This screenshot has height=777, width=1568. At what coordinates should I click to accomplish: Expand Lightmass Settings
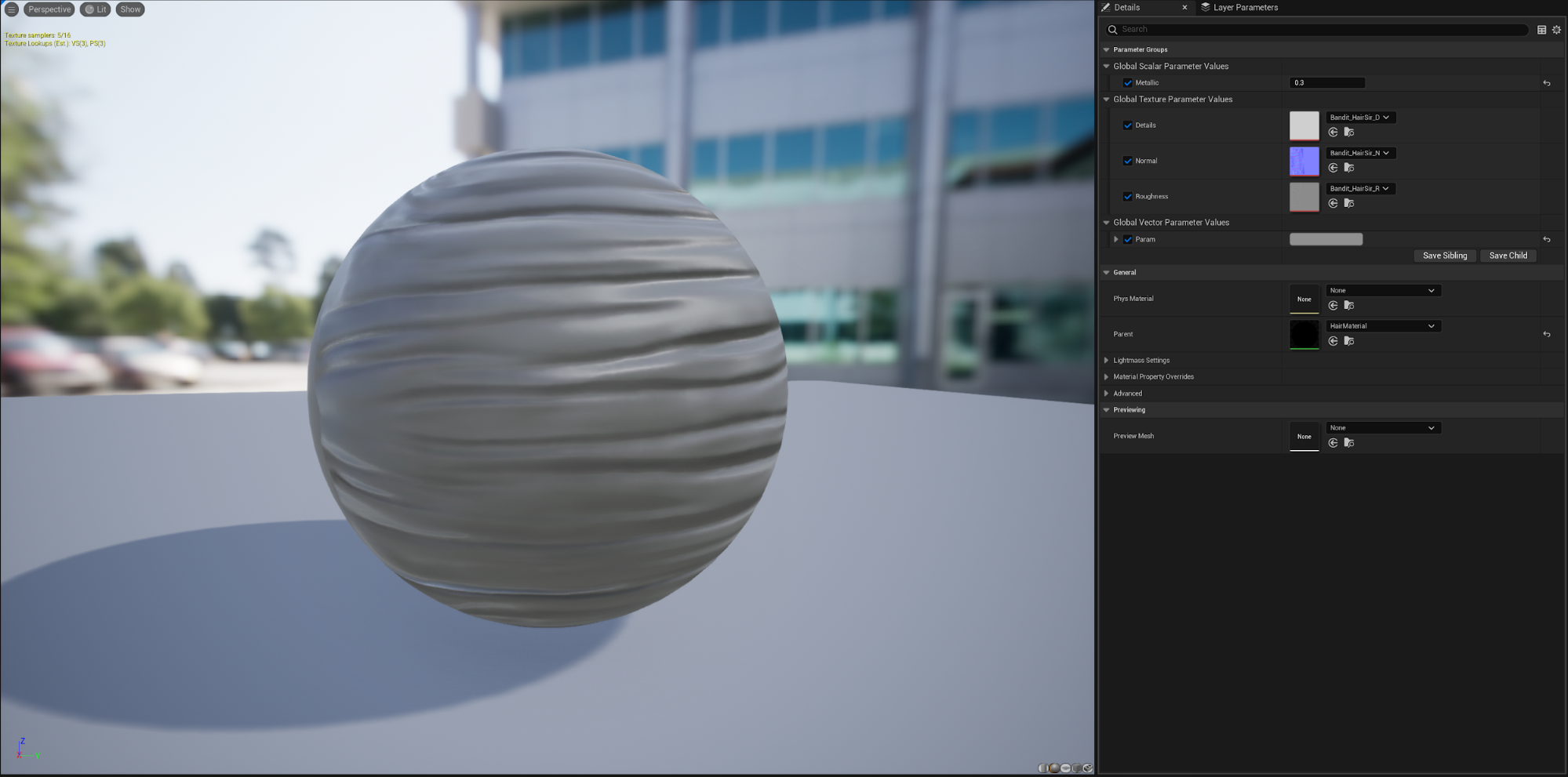pyautogui.click(x=1106, y=361)
